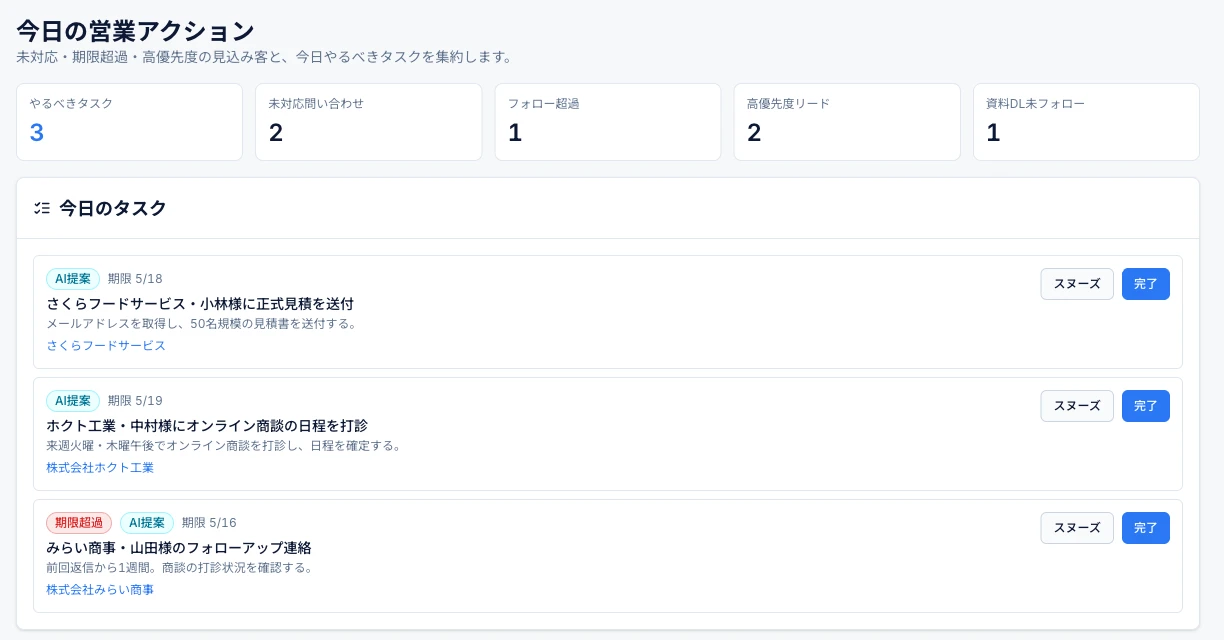The height and width of the screenshot is (640, 1224).
Task: Click the page subtitle starting 未対応・期限超過
Action: [x=265, y=57]
